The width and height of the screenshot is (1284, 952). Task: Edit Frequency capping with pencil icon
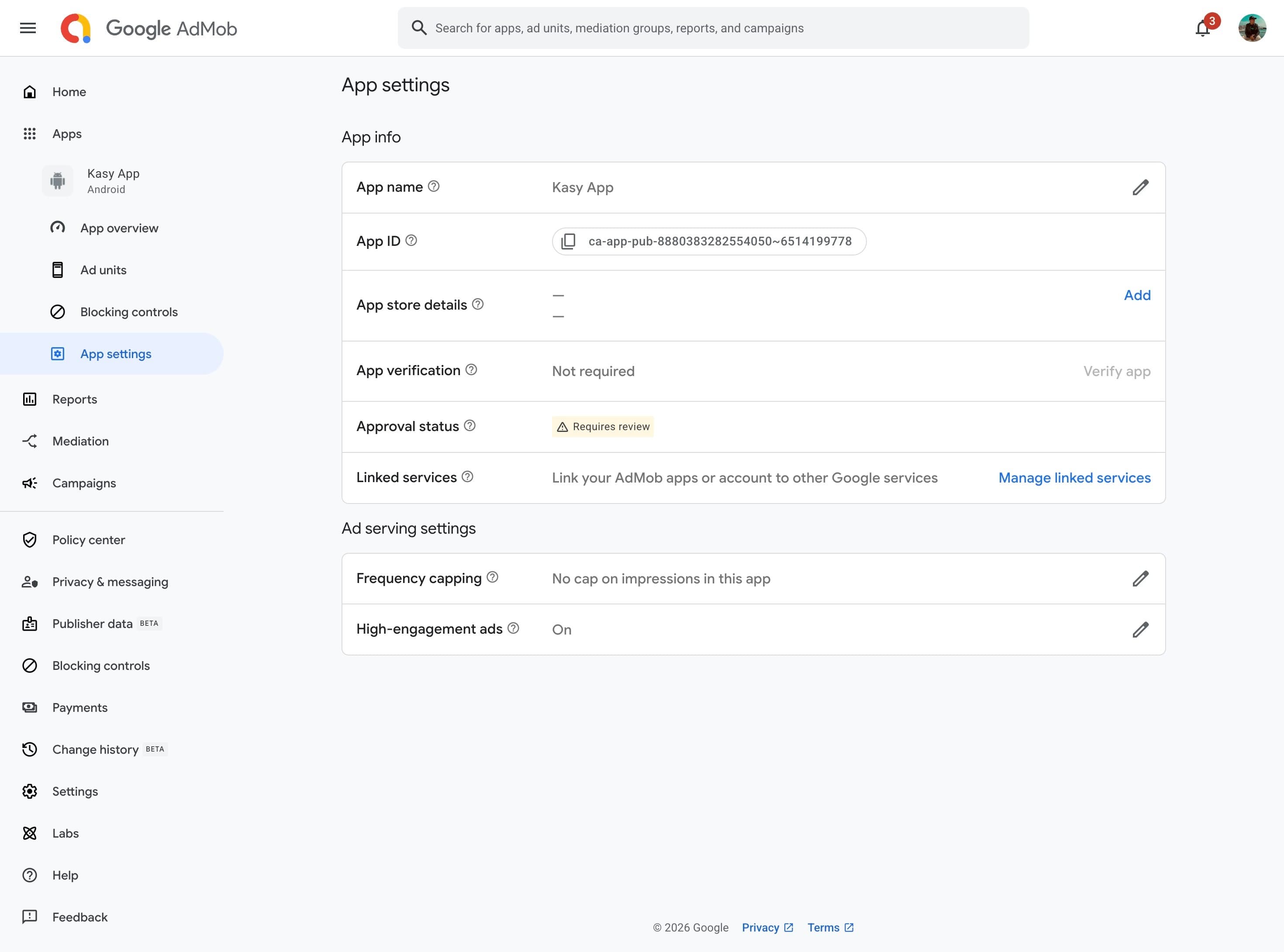1140,579
